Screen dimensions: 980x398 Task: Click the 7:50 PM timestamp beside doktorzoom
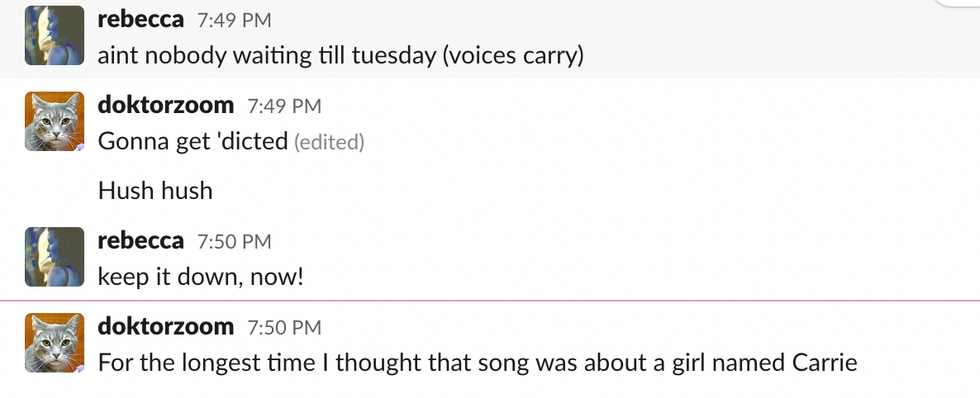tap(284, 327)
